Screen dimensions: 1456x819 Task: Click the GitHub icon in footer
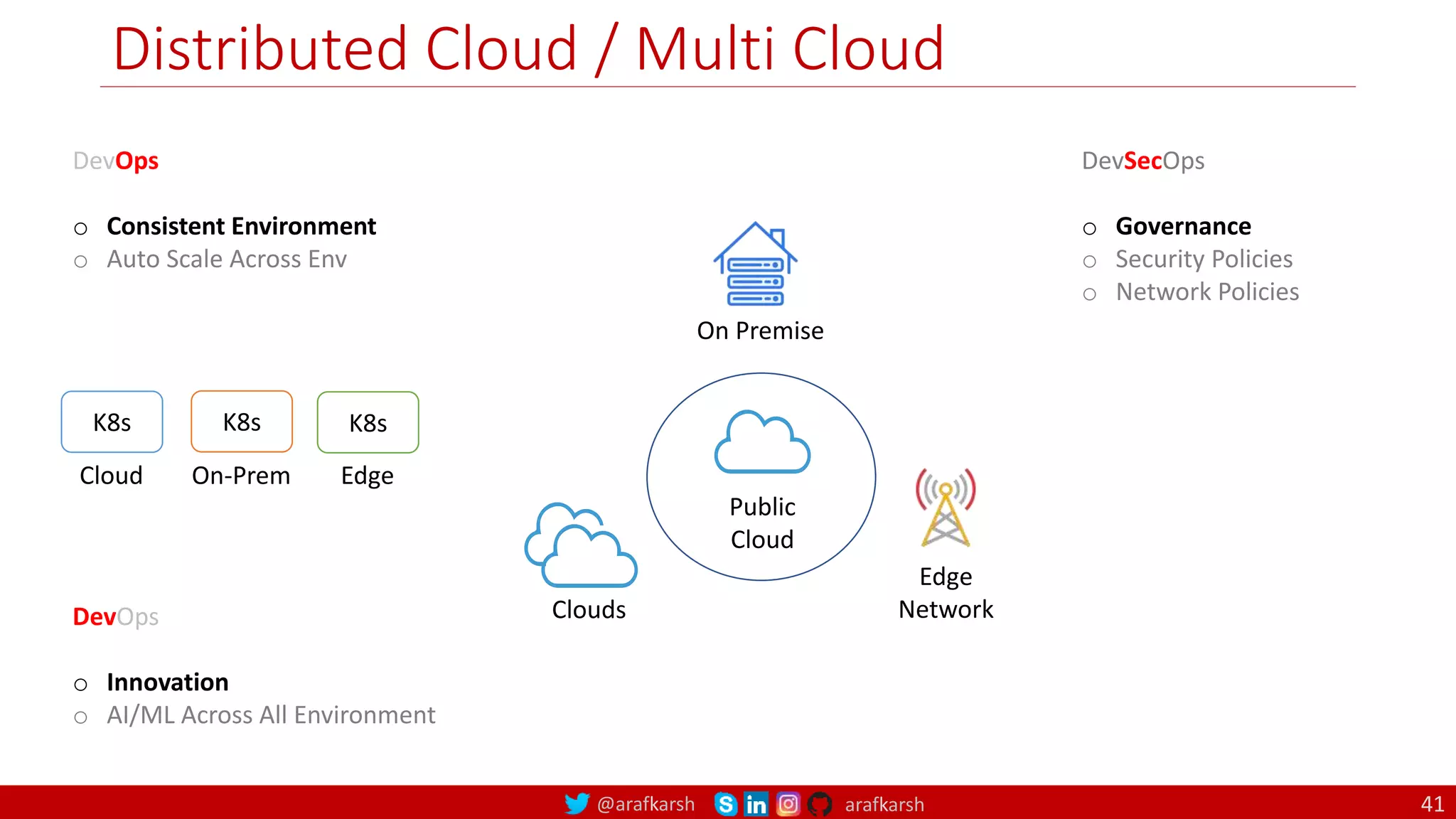tap(820, 804)
